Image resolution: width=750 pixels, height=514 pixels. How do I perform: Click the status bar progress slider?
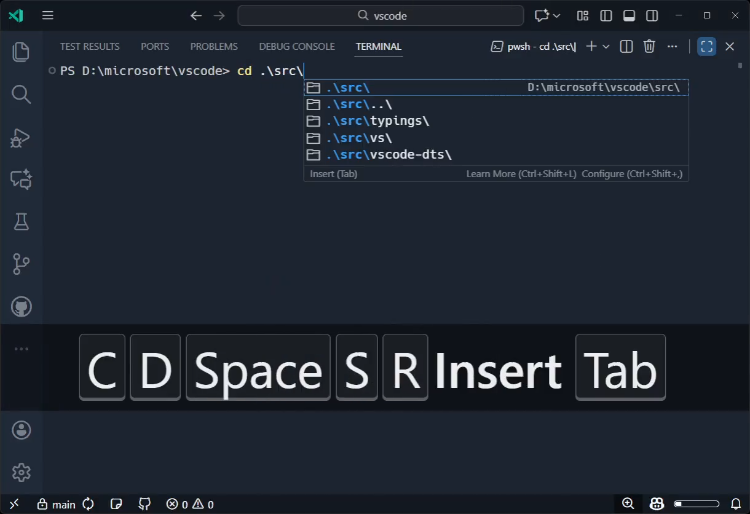click(696, 503)
